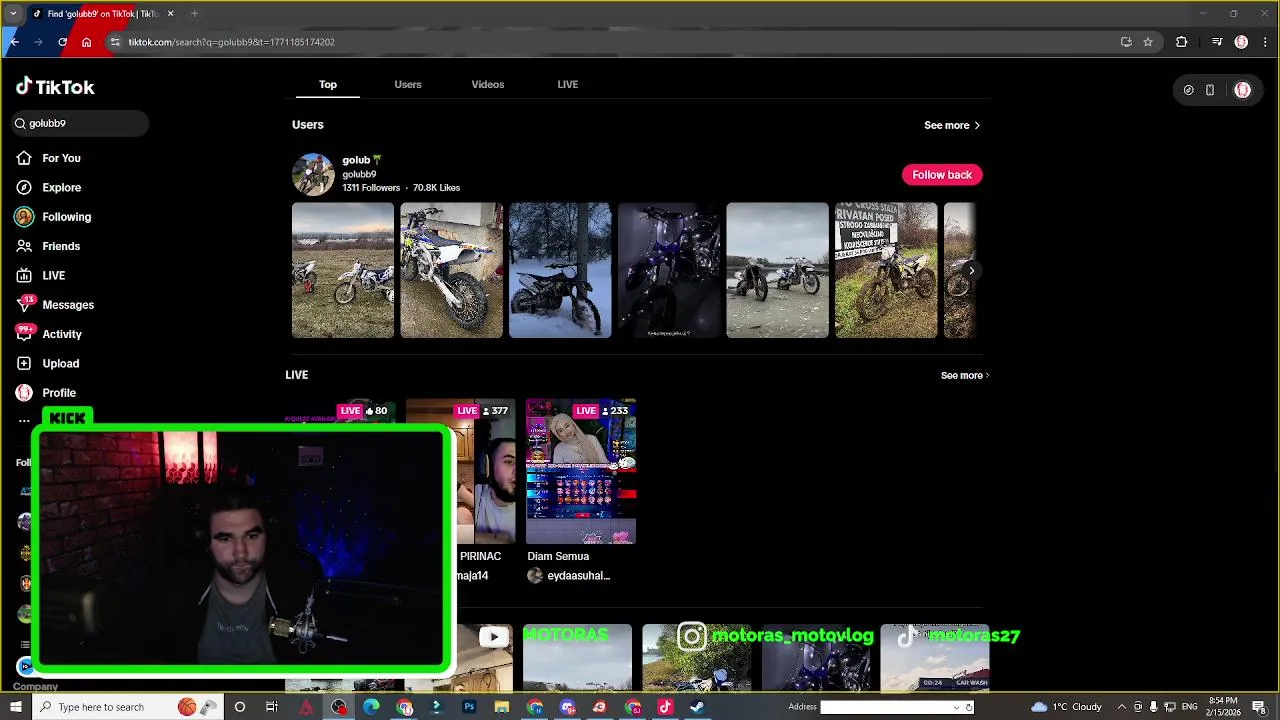Reload the page in browser

tap(62, 42)
